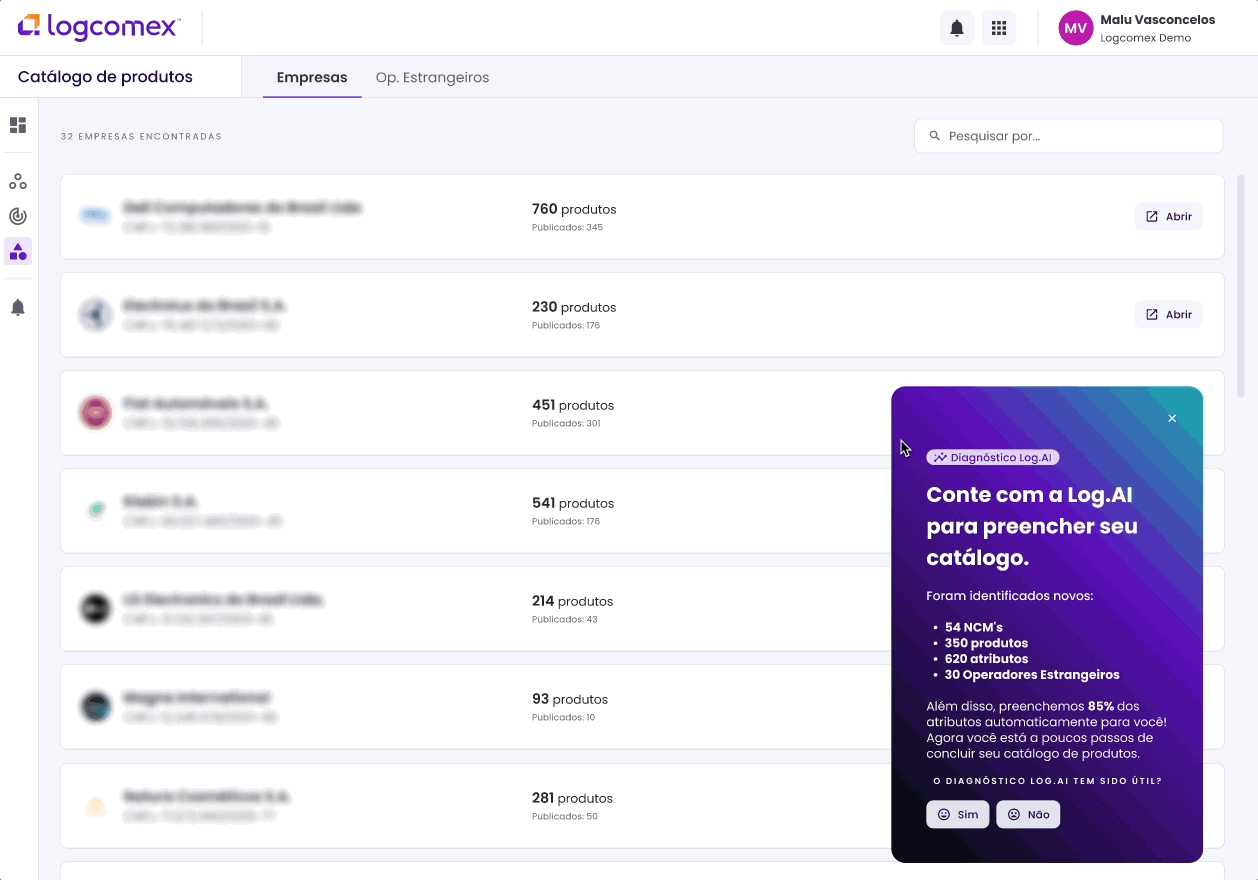Screen dimensions: 1258x880
Task: Click the Malu Vasconcelos user name
Action: click(1157, 20)
